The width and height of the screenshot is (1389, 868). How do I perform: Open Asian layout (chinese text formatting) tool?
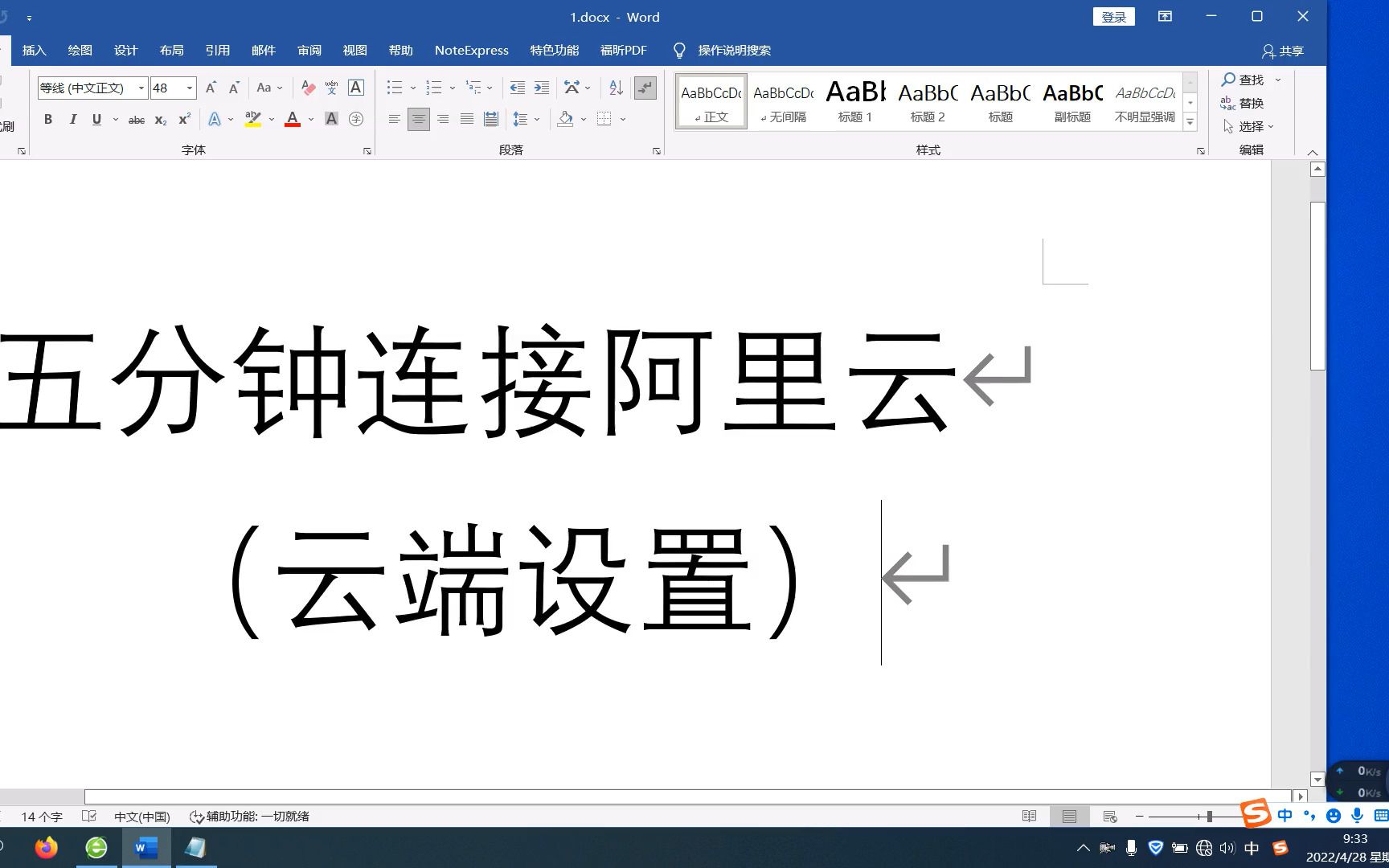tap(572, 88)
